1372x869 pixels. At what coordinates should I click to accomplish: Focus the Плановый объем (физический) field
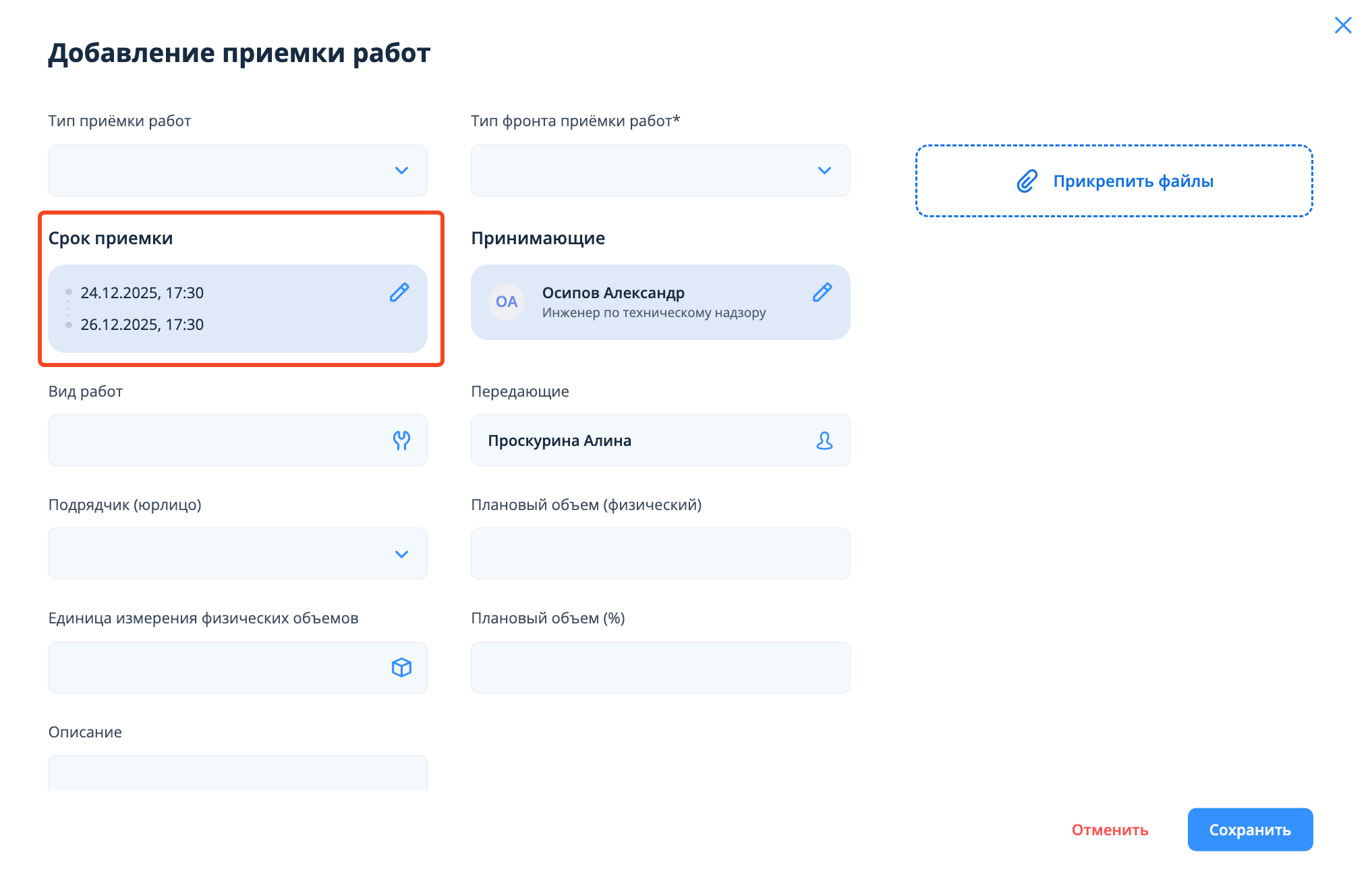(x=660, y=554)
